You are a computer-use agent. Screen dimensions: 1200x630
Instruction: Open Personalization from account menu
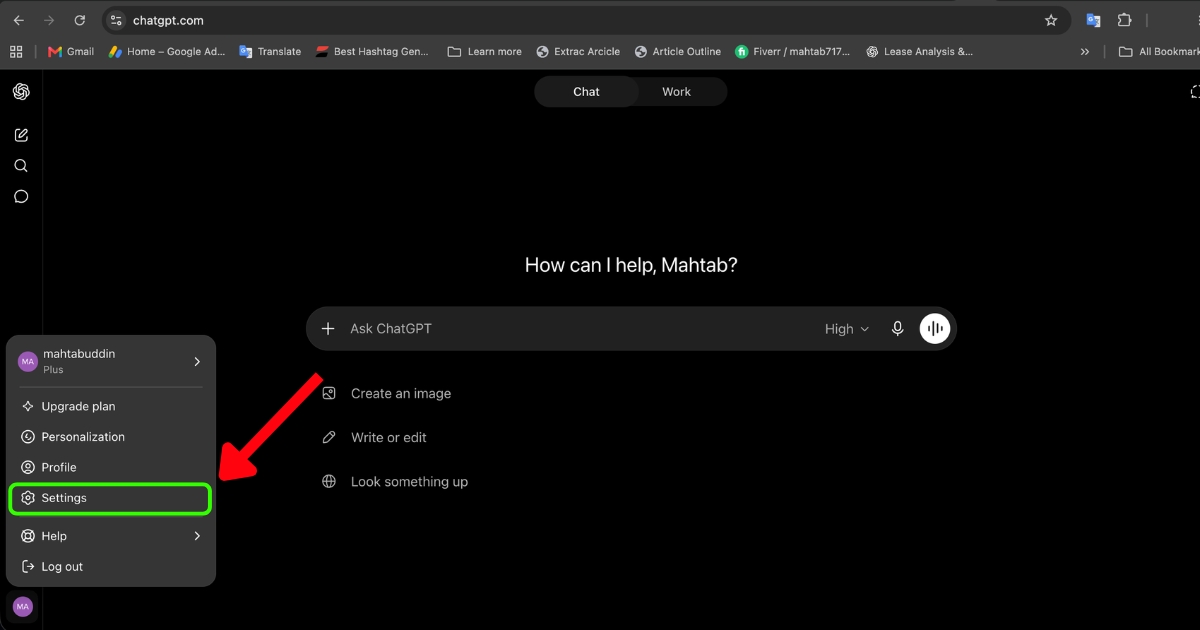coord(111,437)
